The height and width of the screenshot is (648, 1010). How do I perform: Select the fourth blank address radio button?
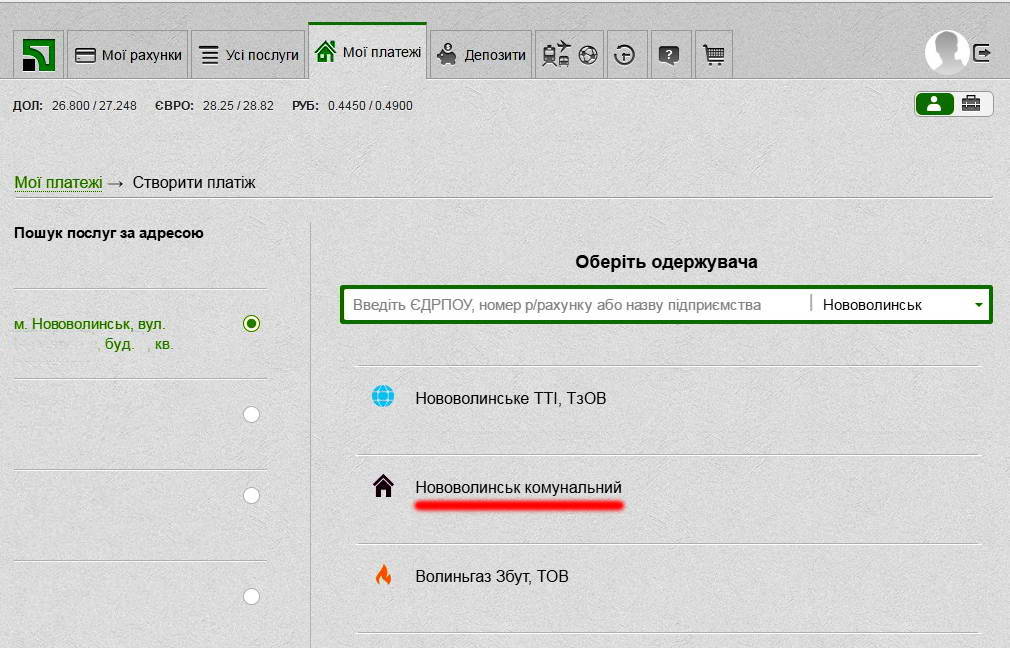click(251, 596)
